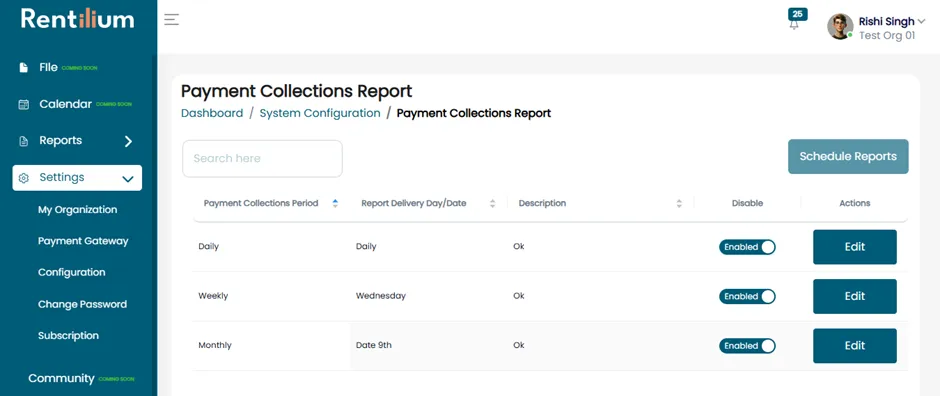
Task: Click the Calendar icon in sidebar
Action: (23, 105)
